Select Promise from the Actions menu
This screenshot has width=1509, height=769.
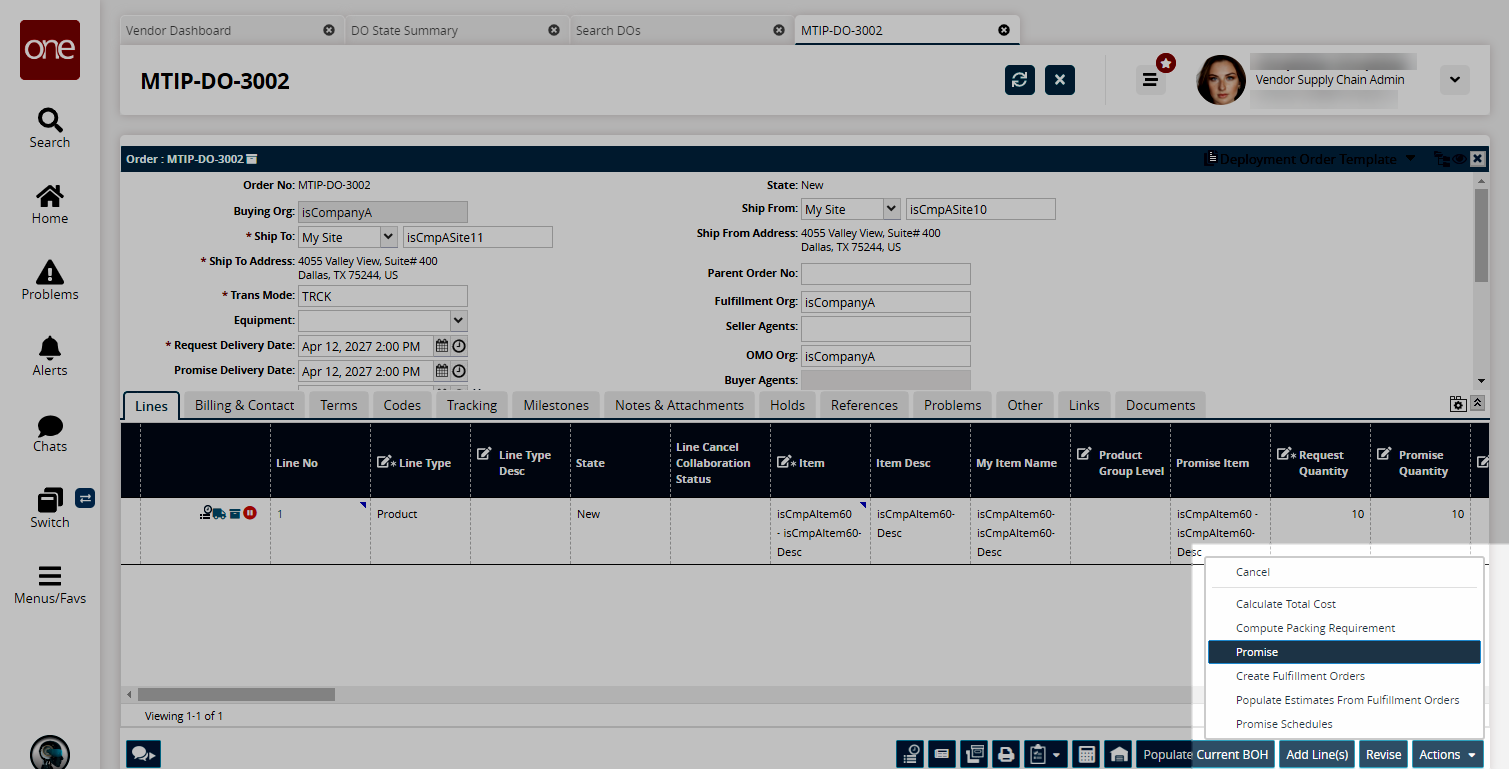(1343, 652)
